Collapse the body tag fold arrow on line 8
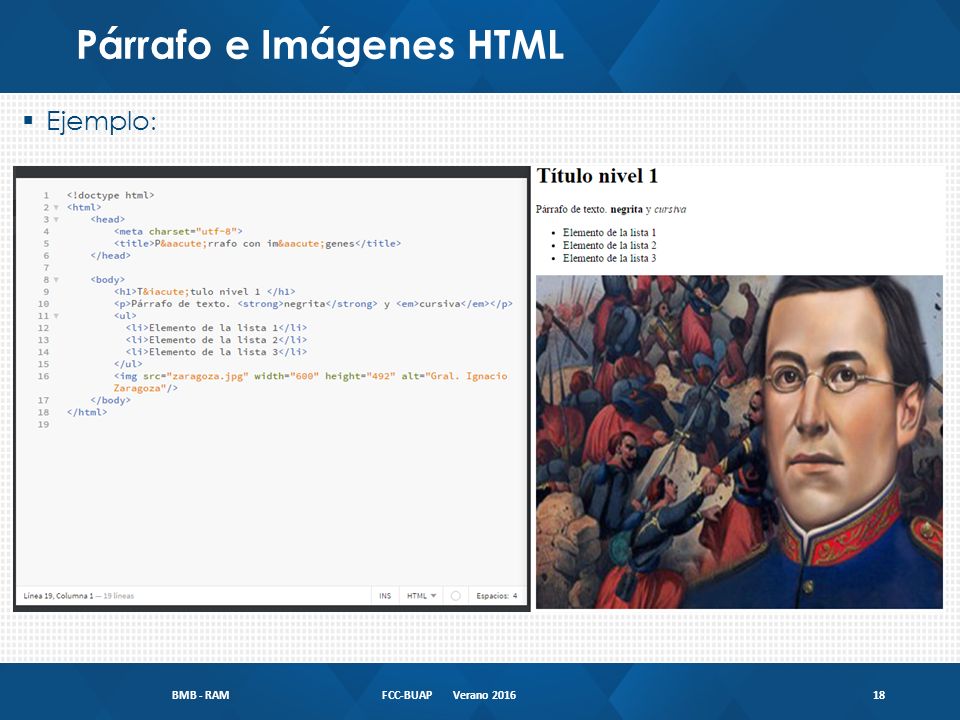This screenshot has height=720, width=960. click(56, 280)
